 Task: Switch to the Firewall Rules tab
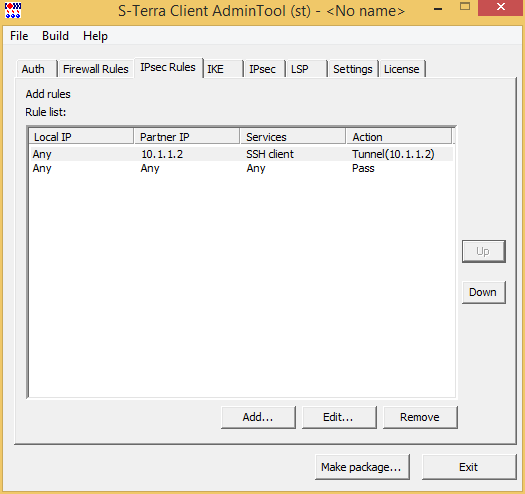click(x=96, y=69)
